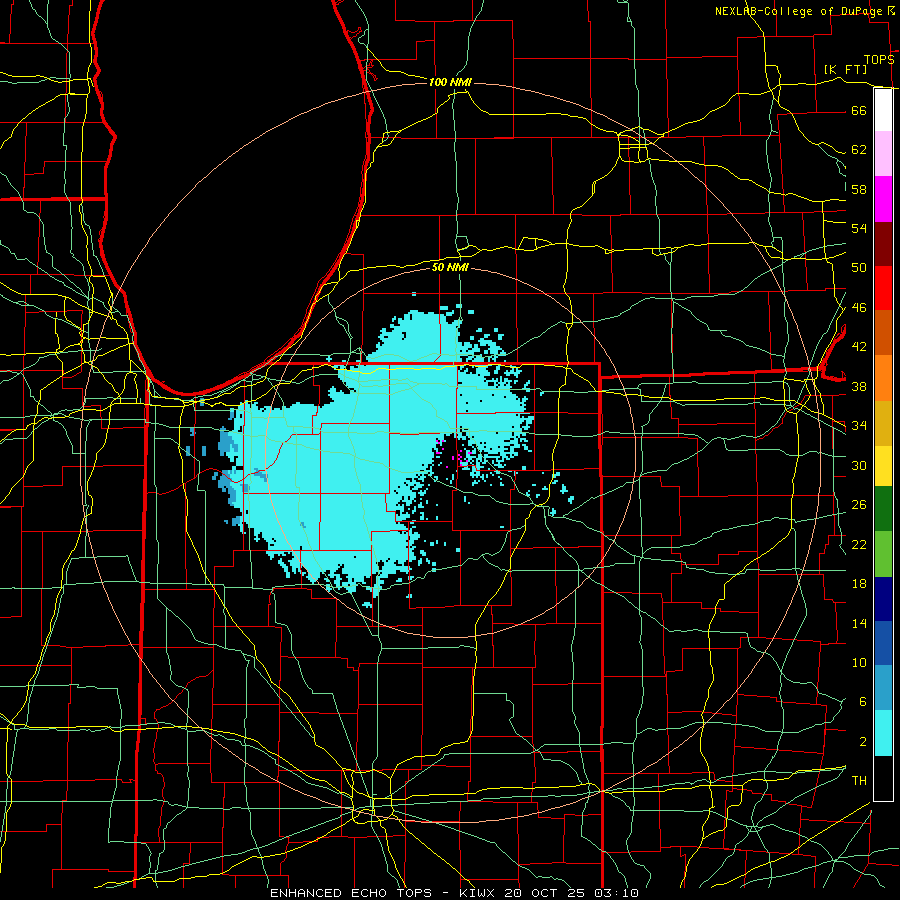Click the white swatch at the legend top
Viewport: 900px width, 900px height.
tap(883, 110)
